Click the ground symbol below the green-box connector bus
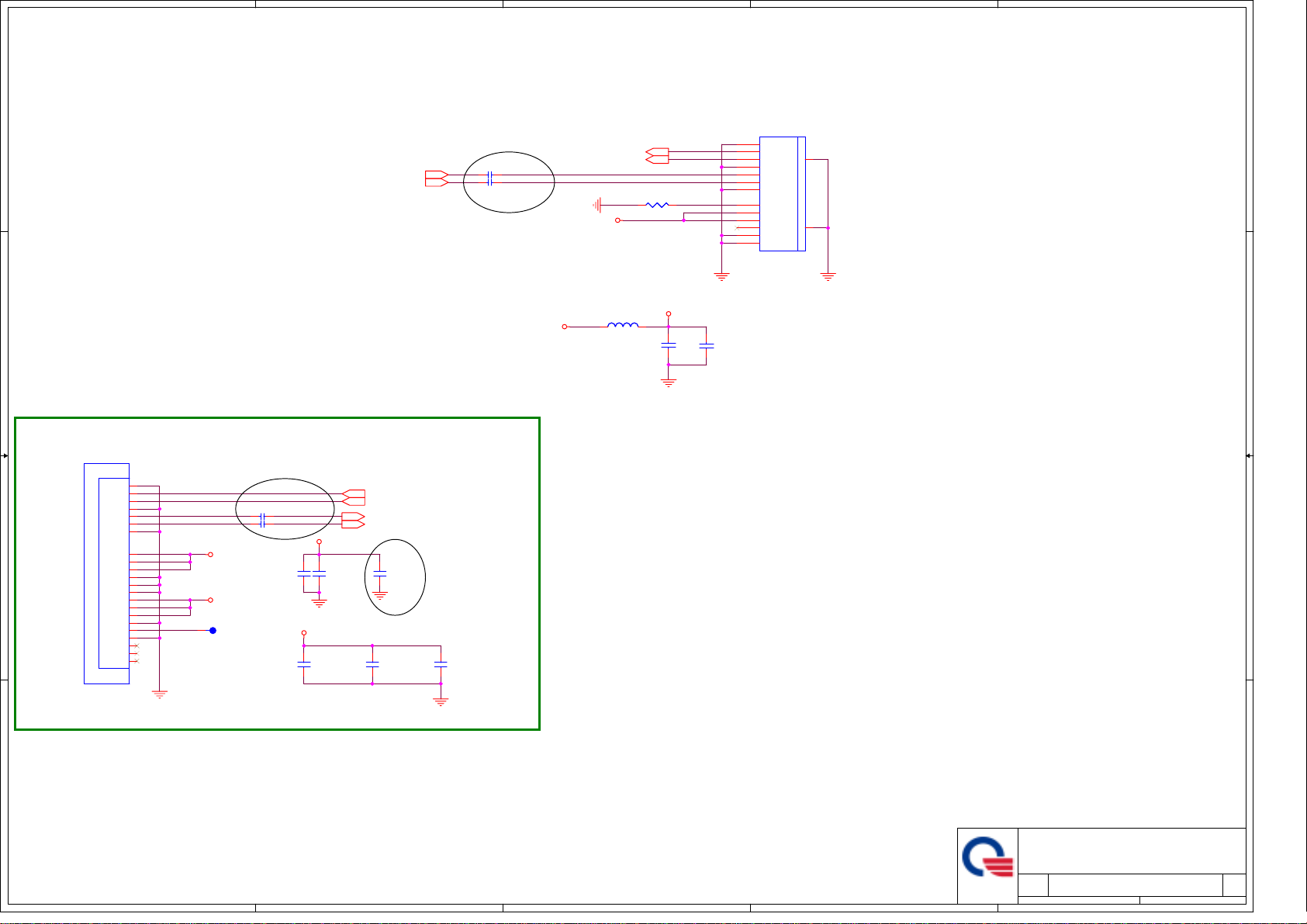 [160, 695]
